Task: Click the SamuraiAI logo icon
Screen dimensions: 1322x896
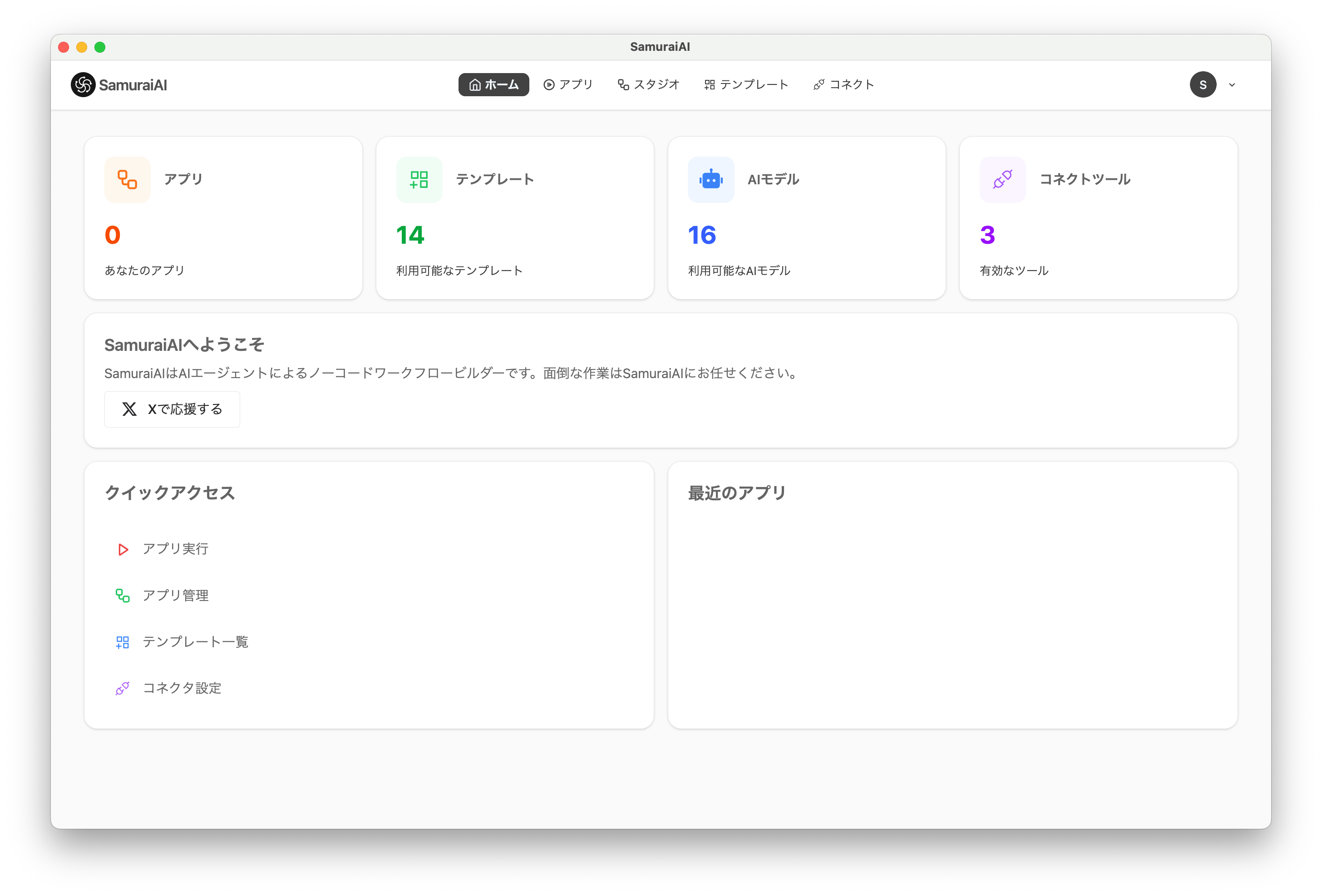Action: click(x=83, y=85)
